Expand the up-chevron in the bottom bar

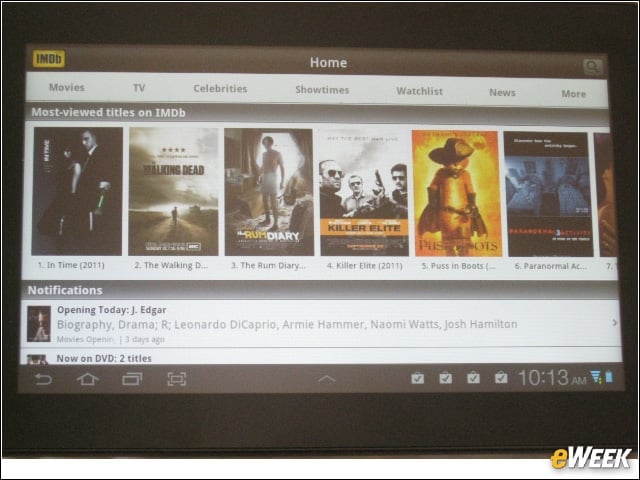327,379
